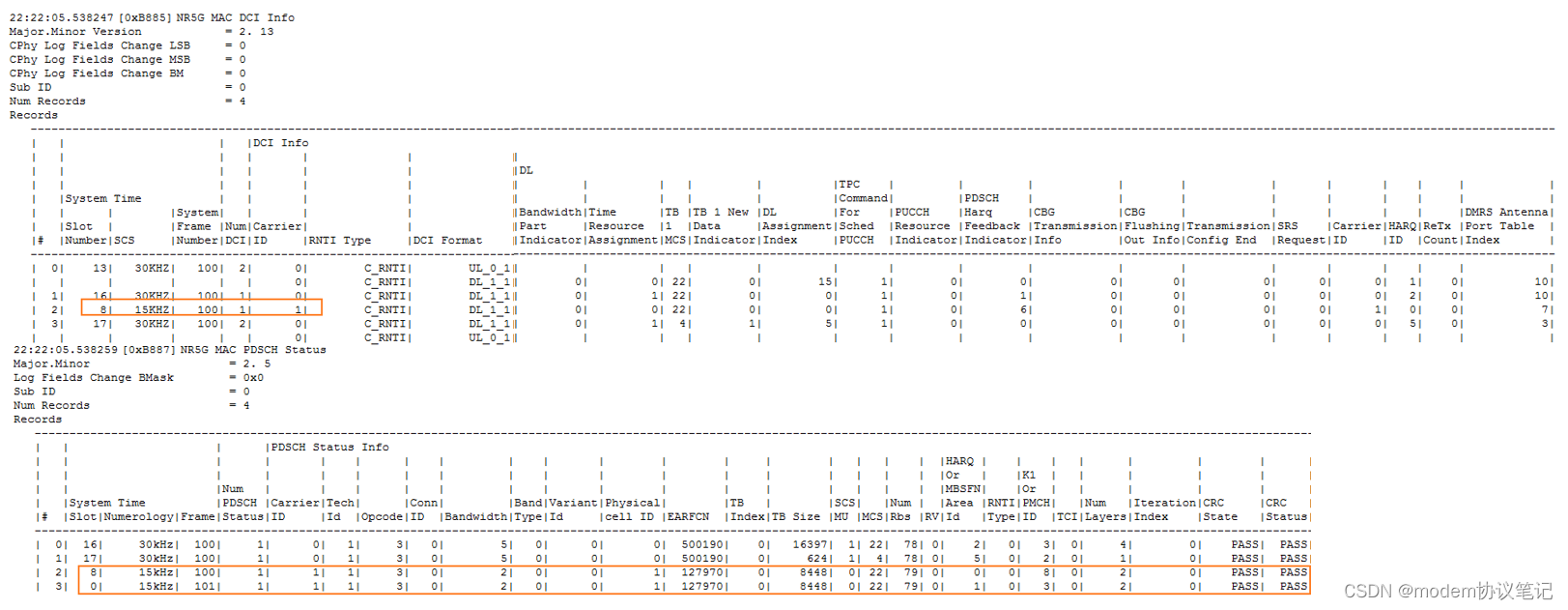Click "UL_0_1" format in DCI record 0 row
The height and width of the screenshot is (610, 1568).
[488, 268]
